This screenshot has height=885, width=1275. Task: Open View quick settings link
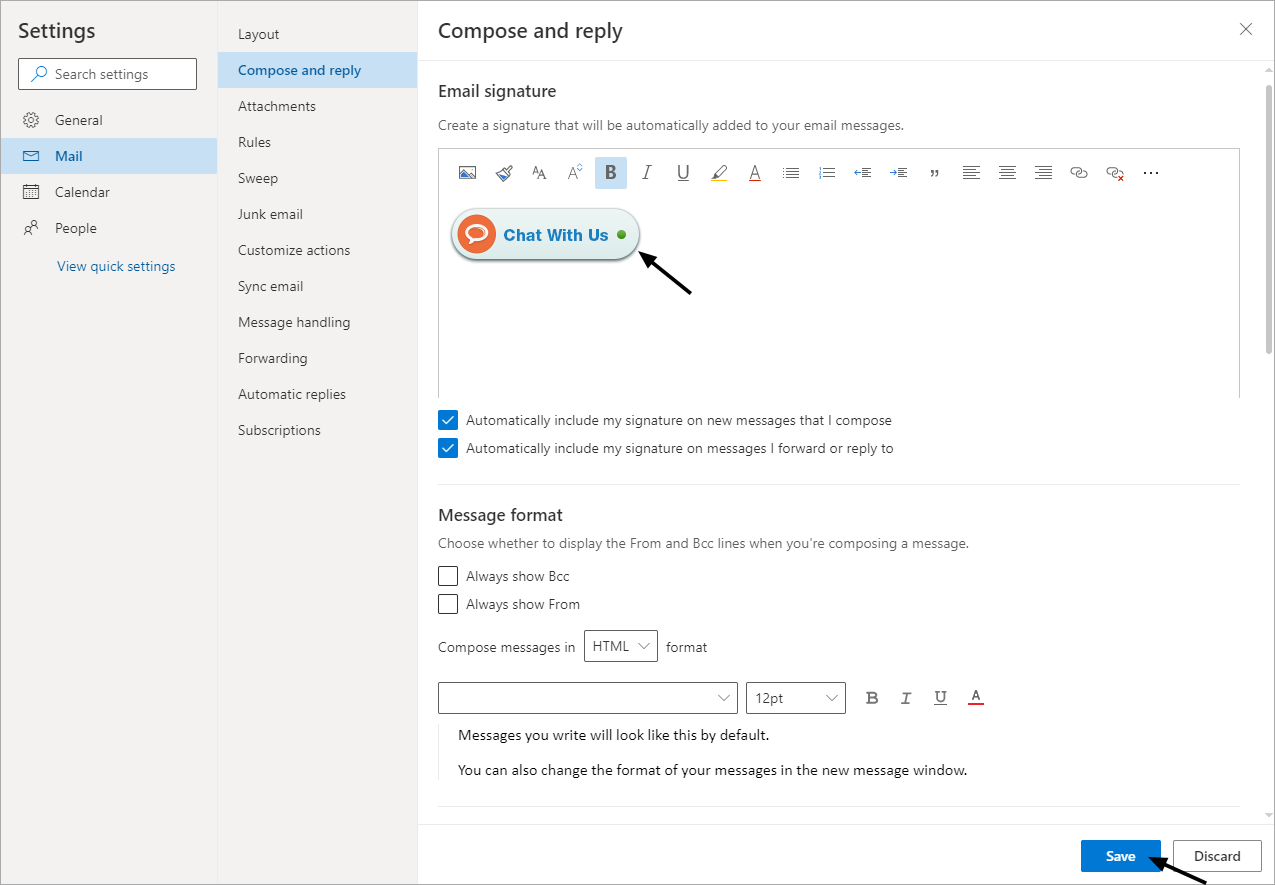[116, 266]
